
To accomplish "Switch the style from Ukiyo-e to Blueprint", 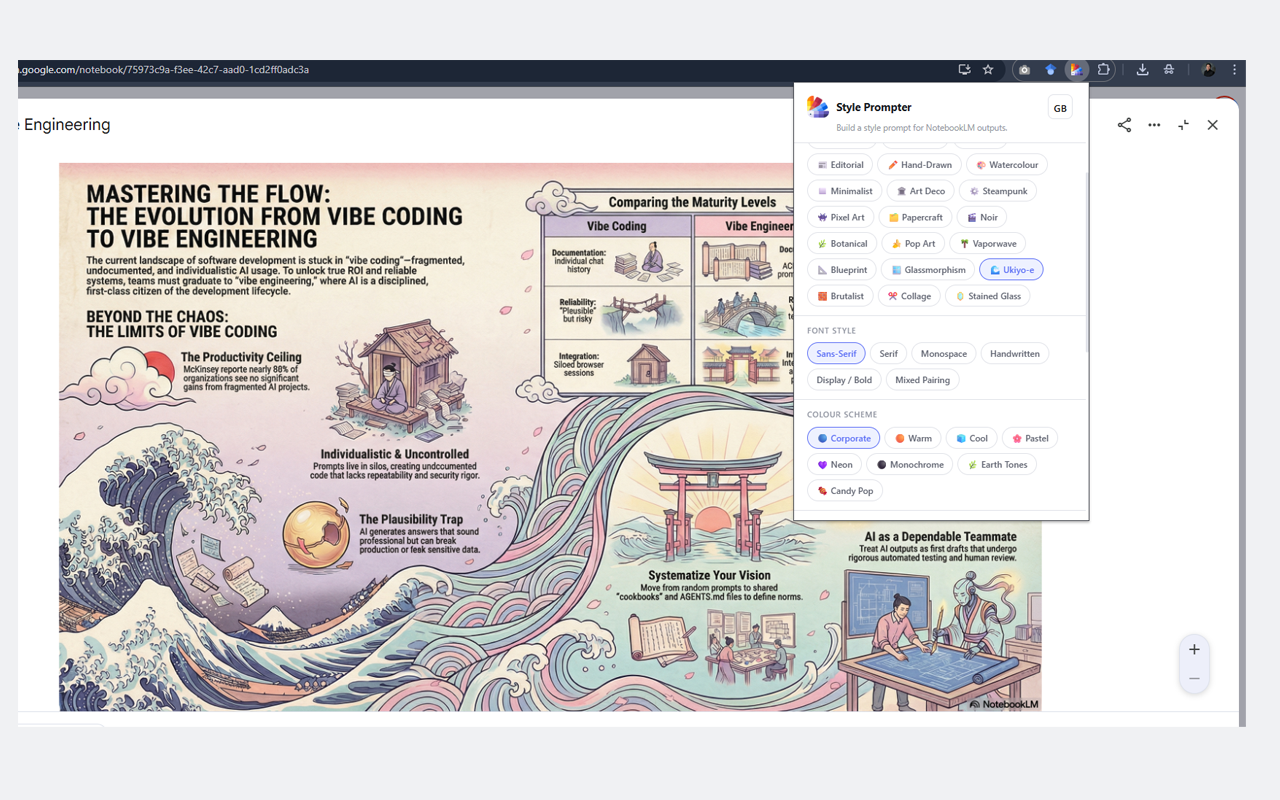I will click(841, 269).
